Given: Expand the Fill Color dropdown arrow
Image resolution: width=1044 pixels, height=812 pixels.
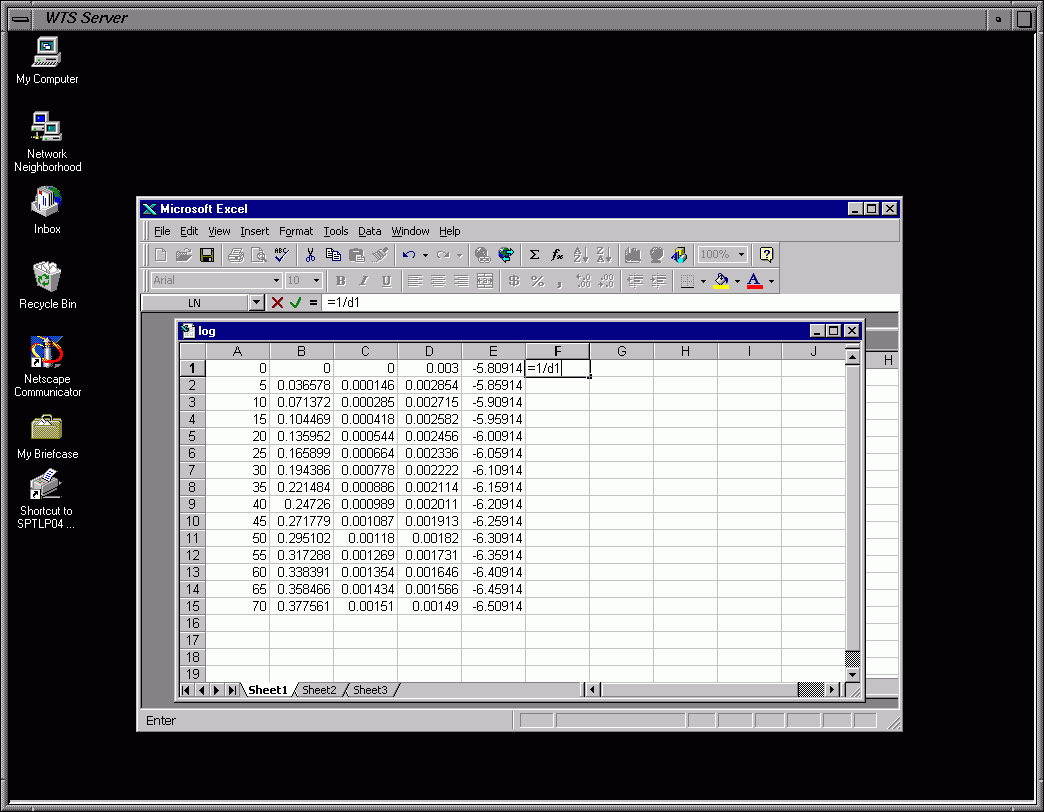Looking at the screenshot, I should tap(737, 281).
